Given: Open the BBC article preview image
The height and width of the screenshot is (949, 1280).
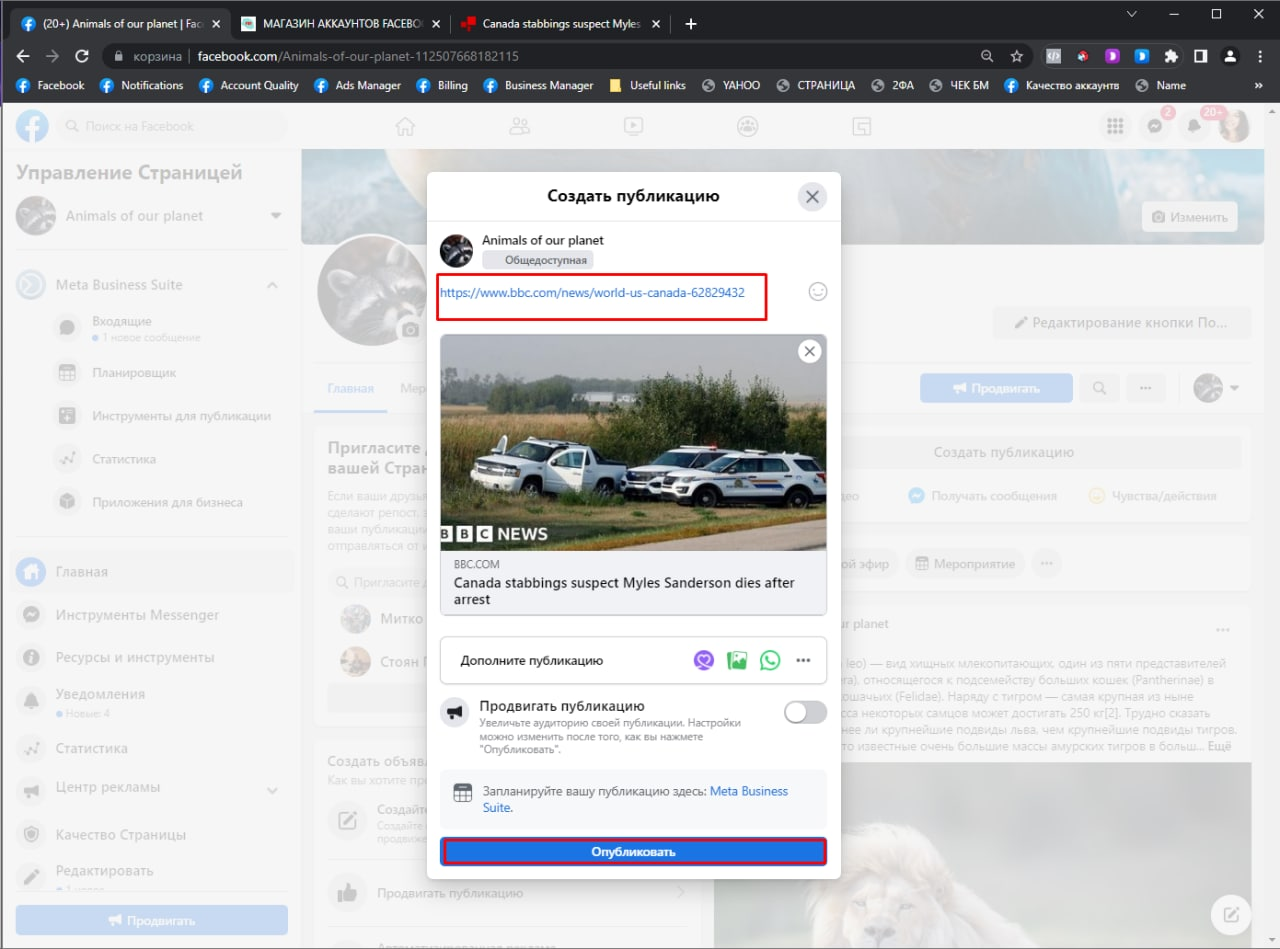Looking at the screenshot, I should click(634, 443).
